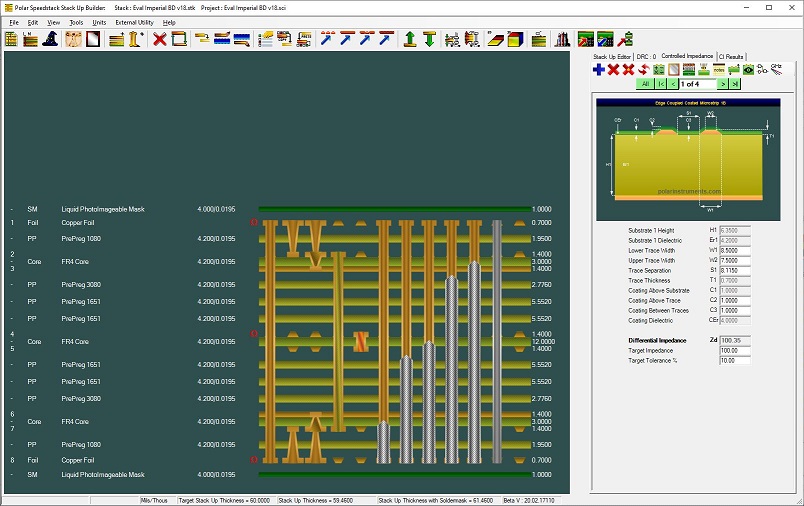Click the Differential Impedance Zd value 100.35

735,340
